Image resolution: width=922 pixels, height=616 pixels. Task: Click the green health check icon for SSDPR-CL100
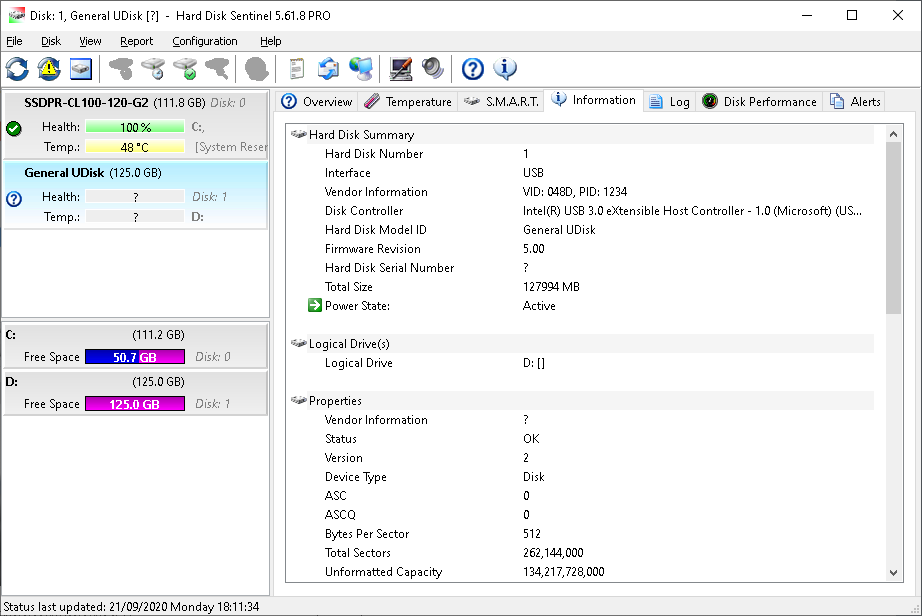click(x=14, y=129)
